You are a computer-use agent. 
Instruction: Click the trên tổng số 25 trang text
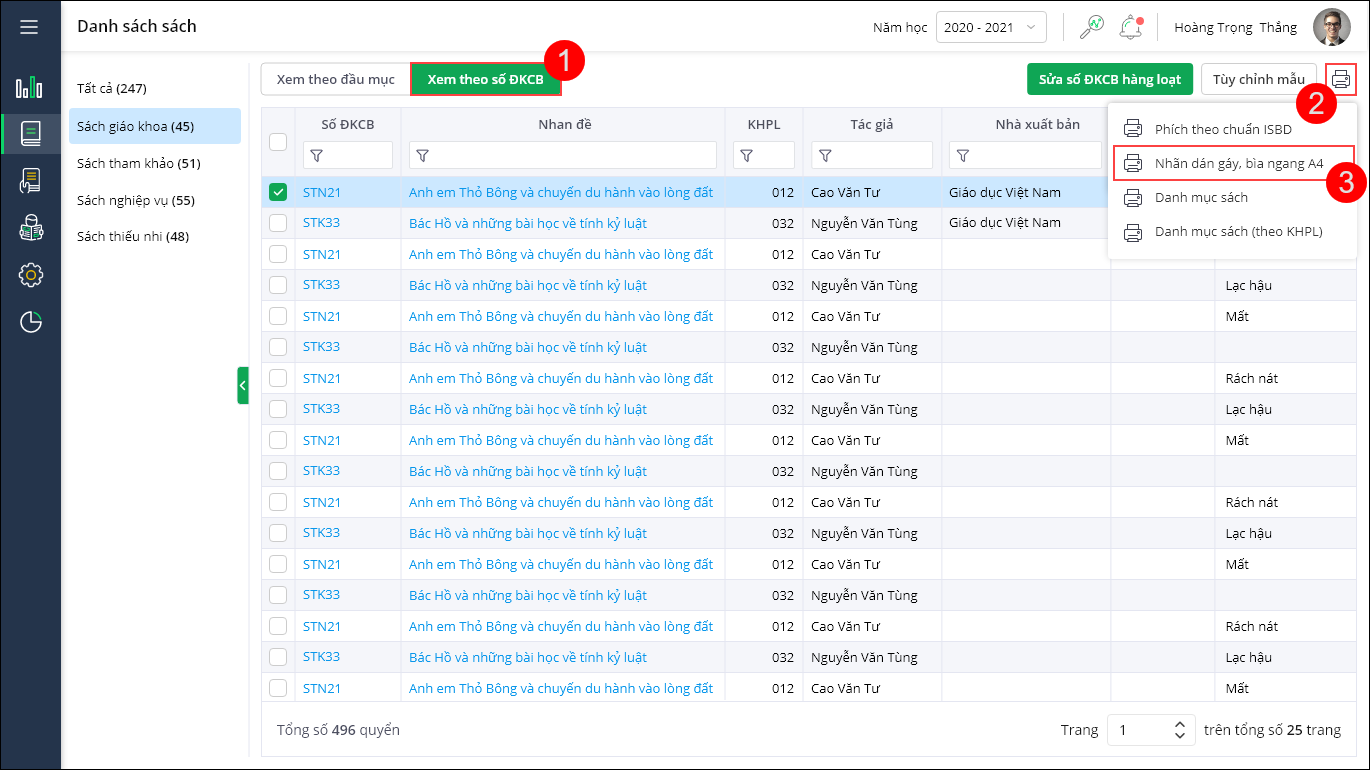point(1272,730)
